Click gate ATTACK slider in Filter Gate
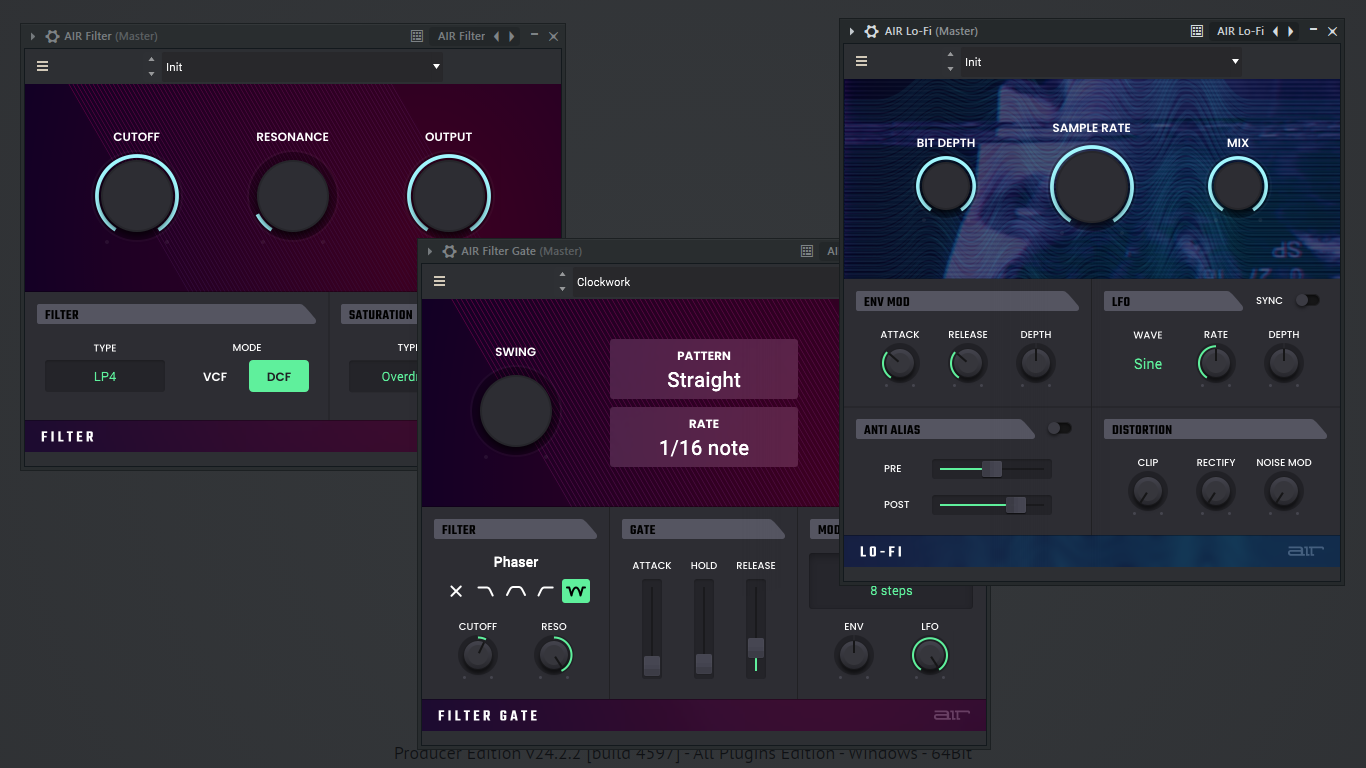The width and height of the screenshot is (1366, 768). [652, 629]
